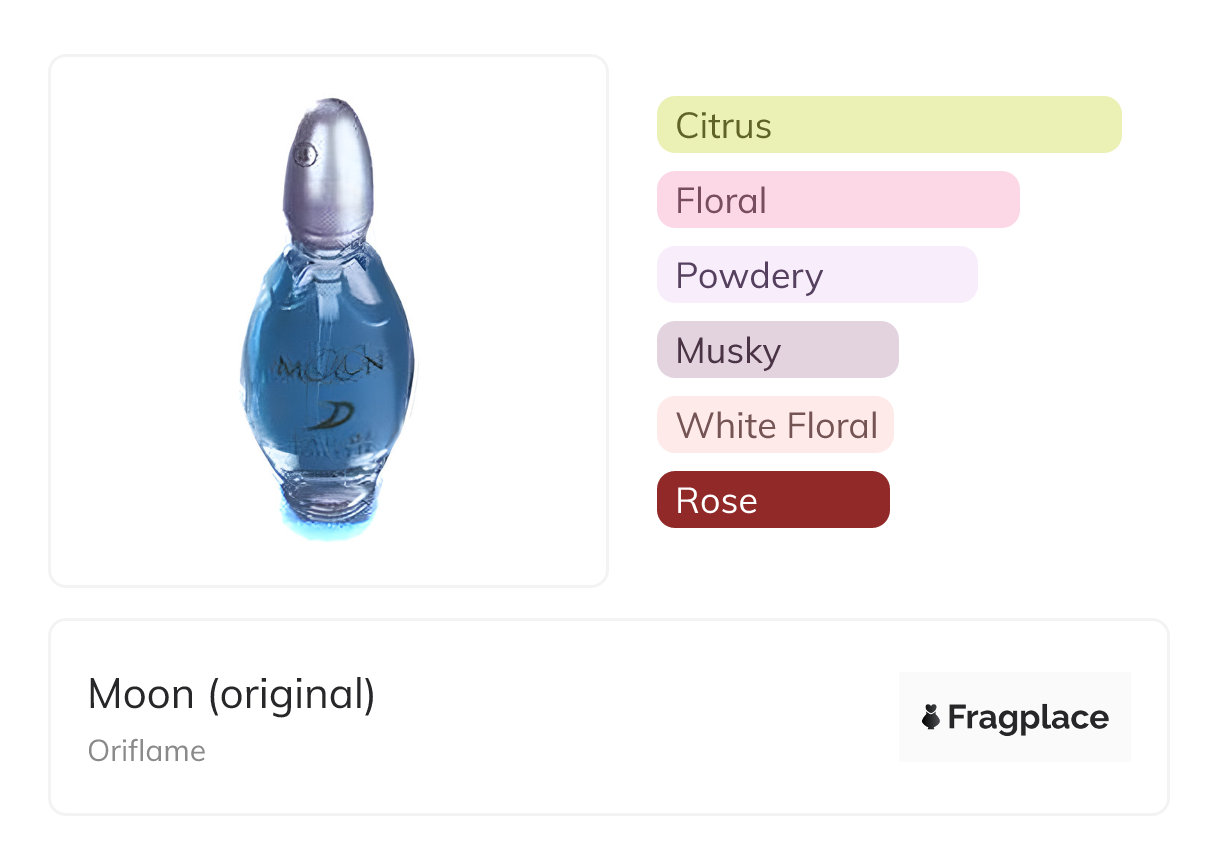Click the "(original)" part of the title

[x=291, y=694]
